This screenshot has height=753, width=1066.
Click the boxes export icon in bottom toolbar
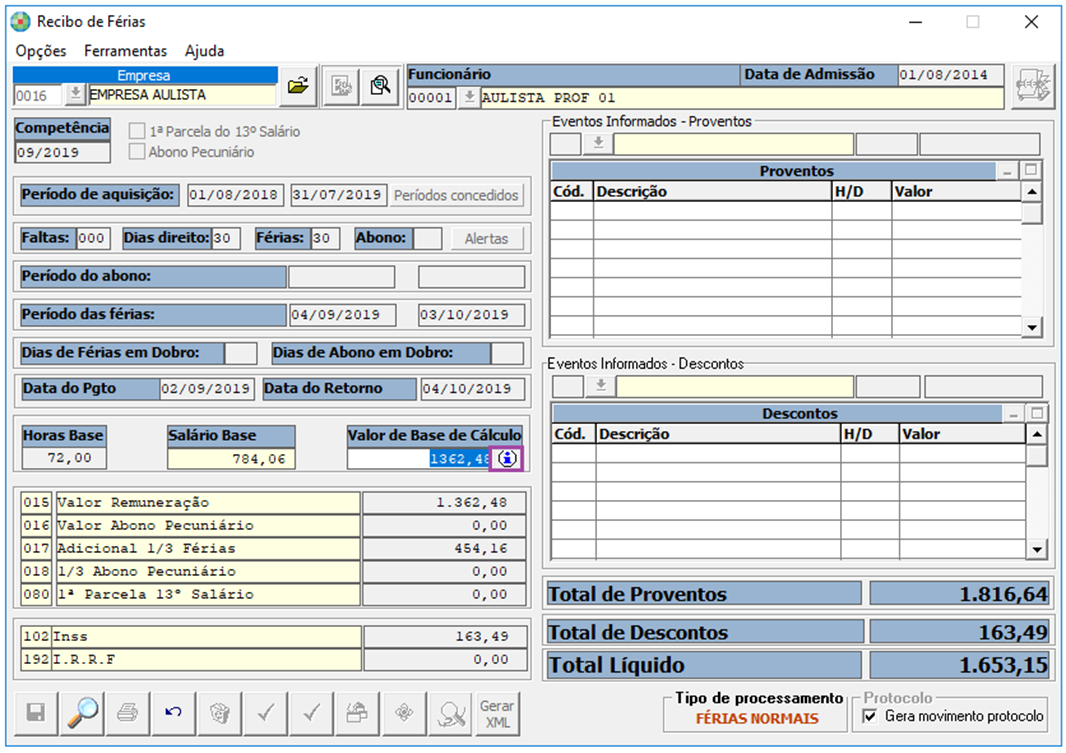358,713
